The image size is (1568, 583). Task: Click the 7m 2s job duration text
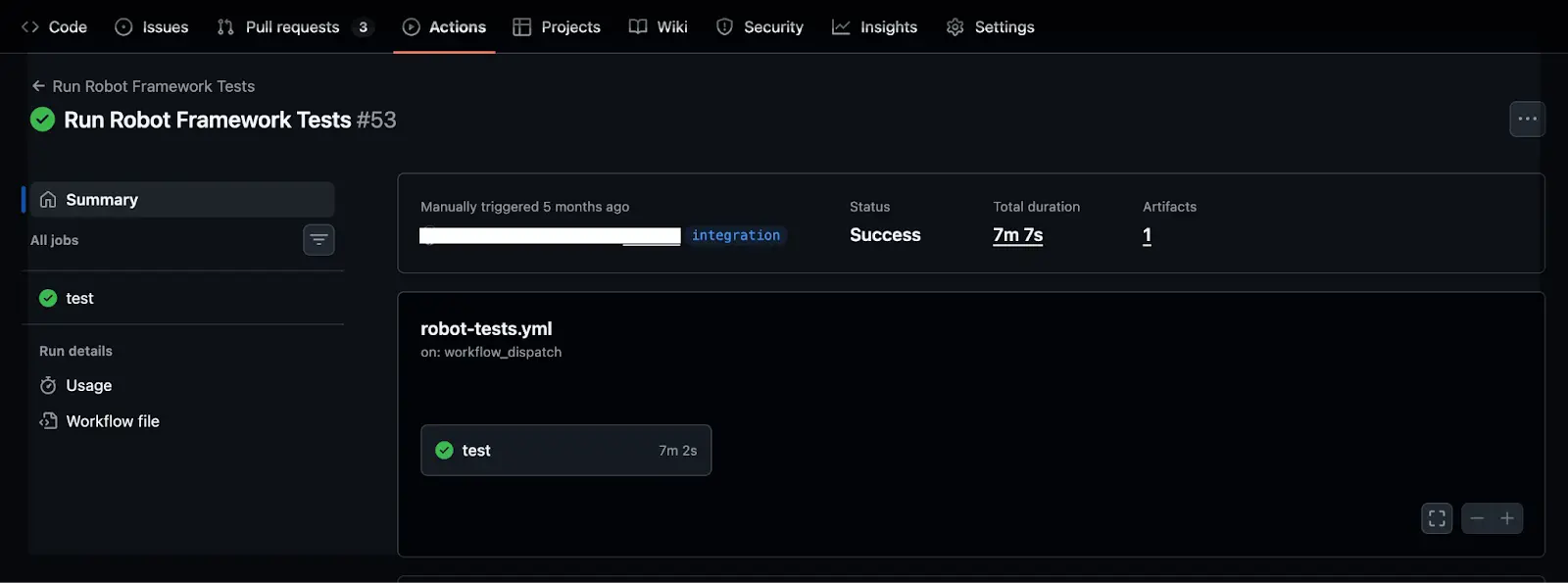click(x=678, y=451)
